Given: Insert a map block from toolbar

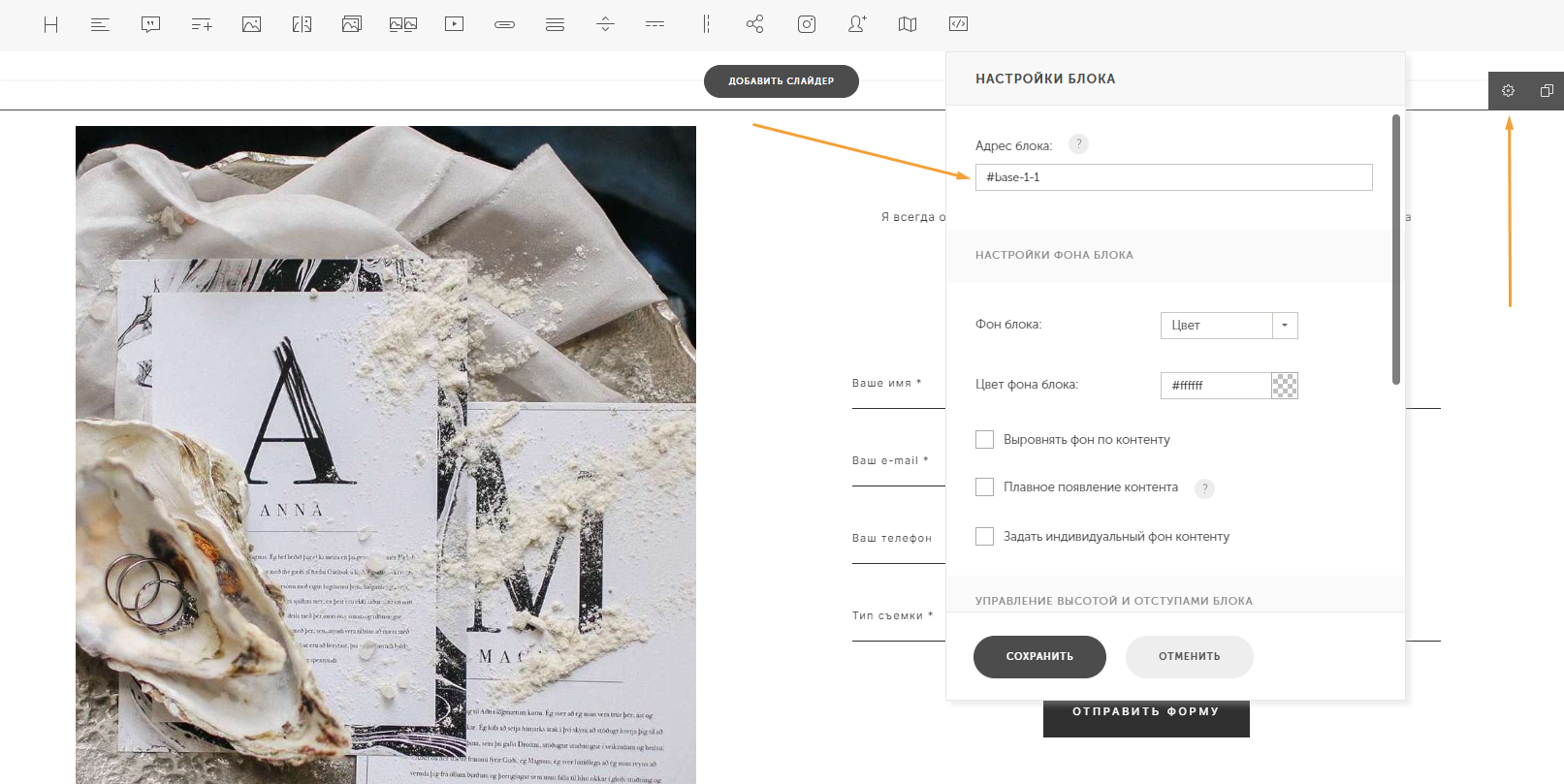Looking at the screenshot, I should (x=908, y=24).
